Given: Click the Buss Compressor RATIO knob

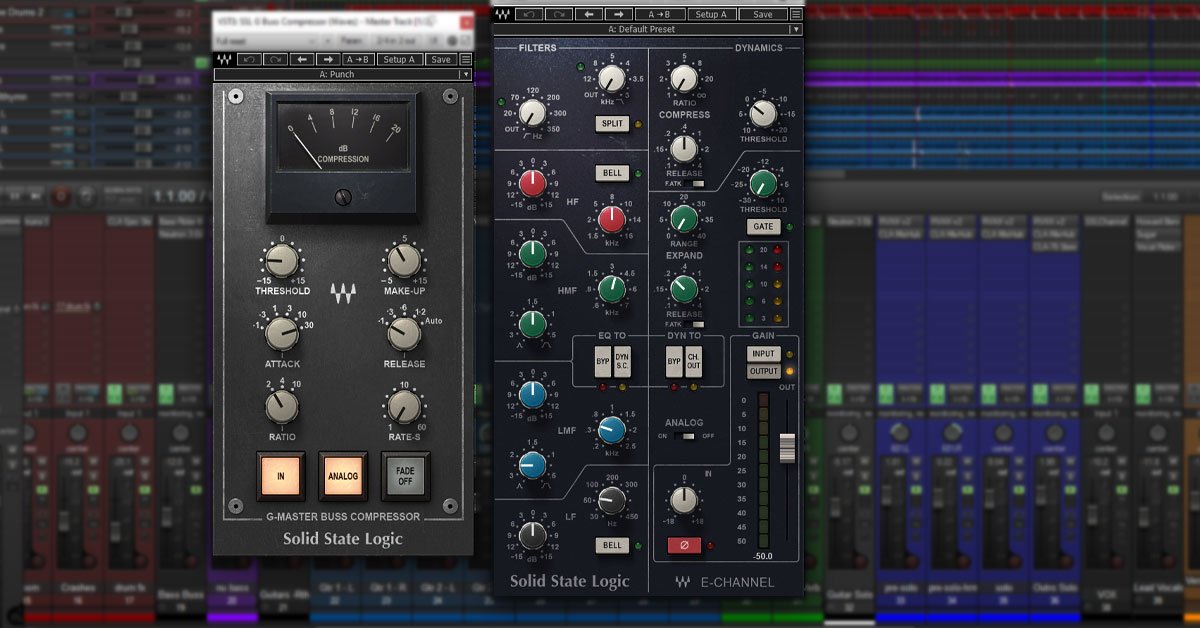Looking at the screenshot, I should pos(282,405).
